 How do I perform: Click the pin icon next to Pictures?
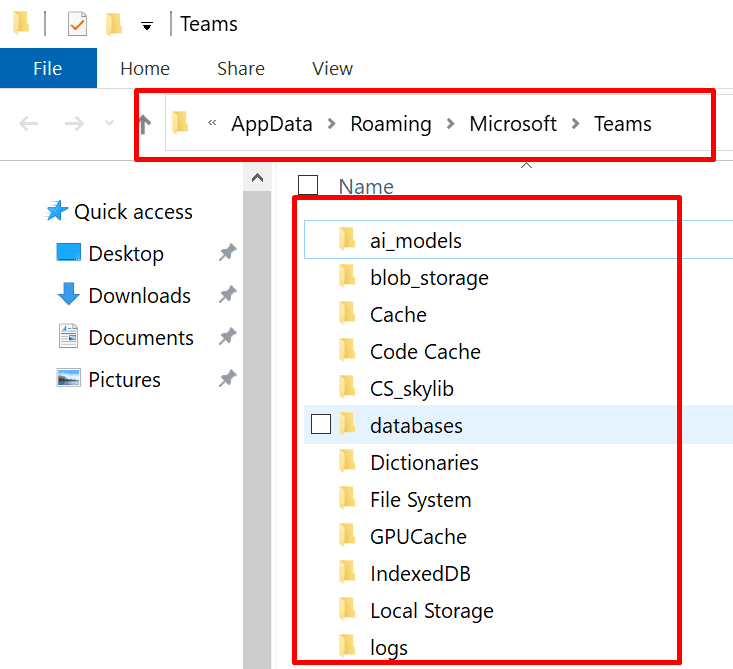tap(227, 378)
